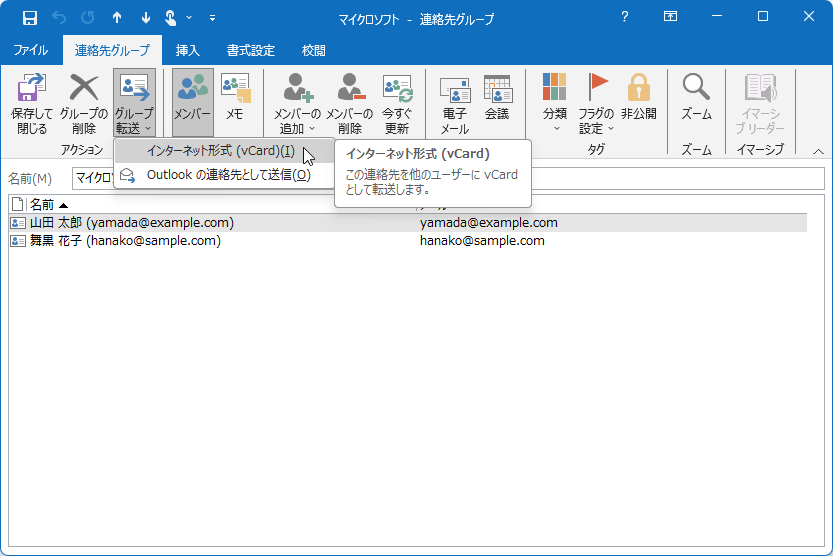
Task: Open the ファイル tab
Action: coord(30,50)
